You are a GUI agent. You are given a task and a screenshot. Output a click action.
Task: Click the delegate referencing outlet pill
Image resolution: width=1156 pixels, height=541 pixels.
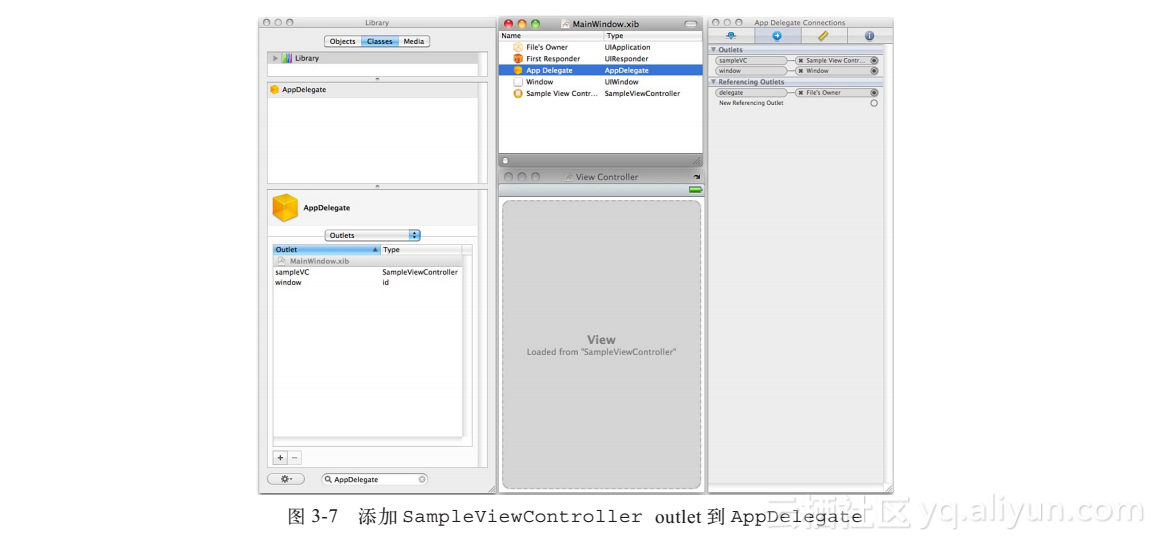(751, 93)
